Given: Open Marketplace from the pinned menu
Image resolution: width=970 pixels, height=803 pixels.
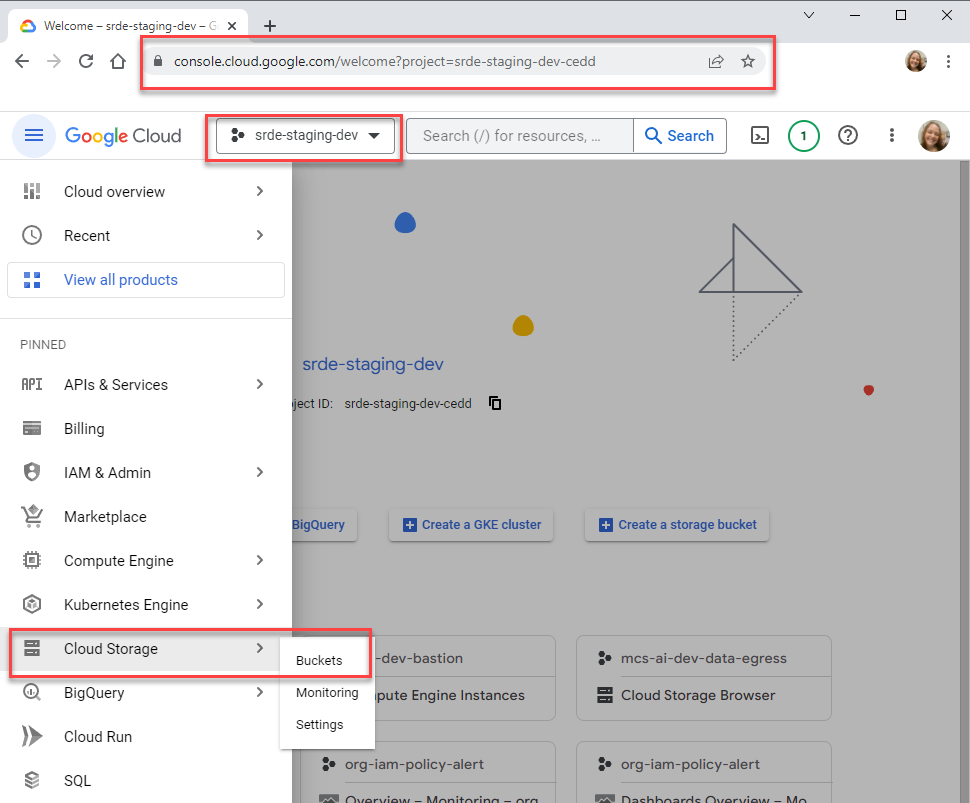Looking at the screenshot, I should point(146,517).
